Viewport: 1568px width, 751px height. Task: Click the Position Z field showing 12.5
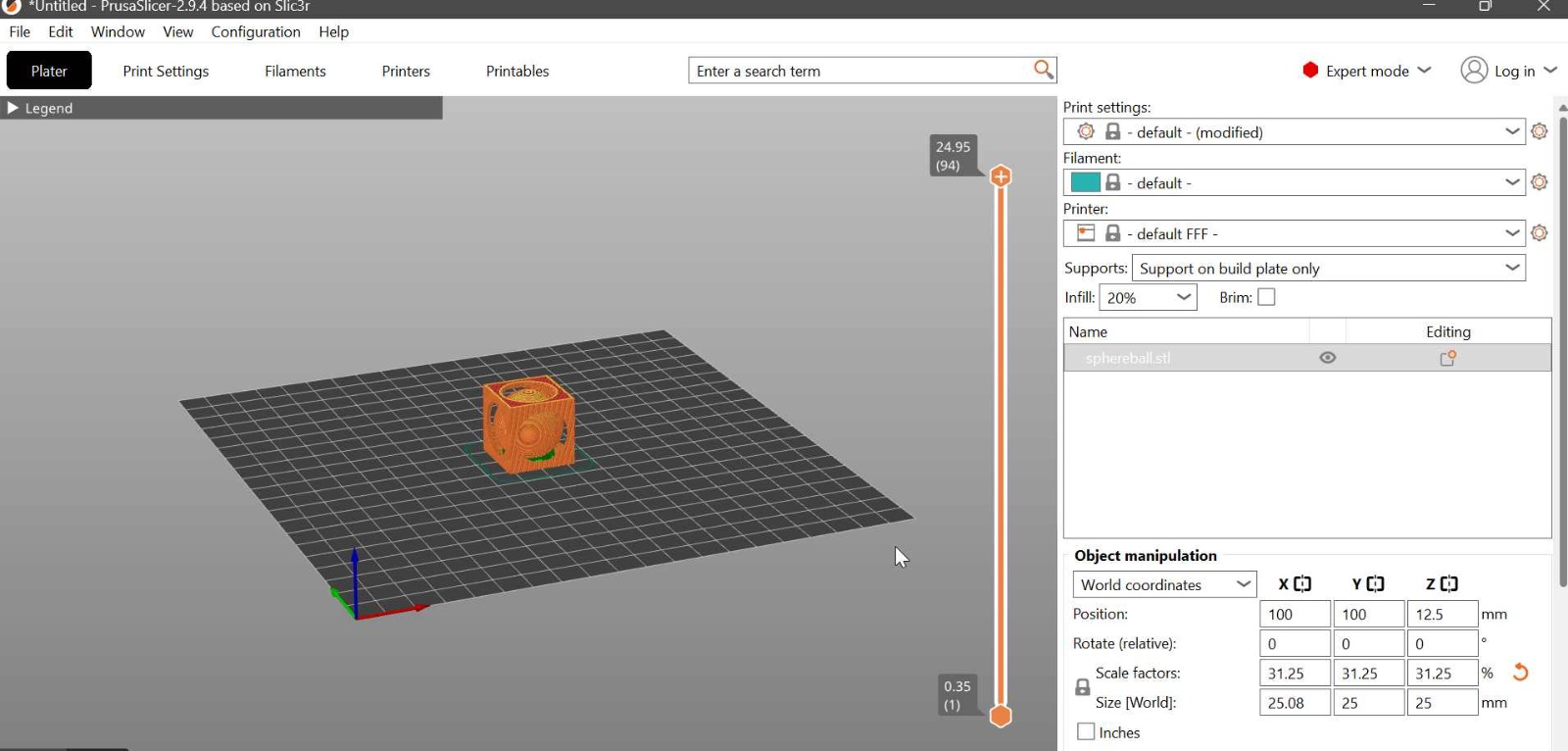(1443, 614)
